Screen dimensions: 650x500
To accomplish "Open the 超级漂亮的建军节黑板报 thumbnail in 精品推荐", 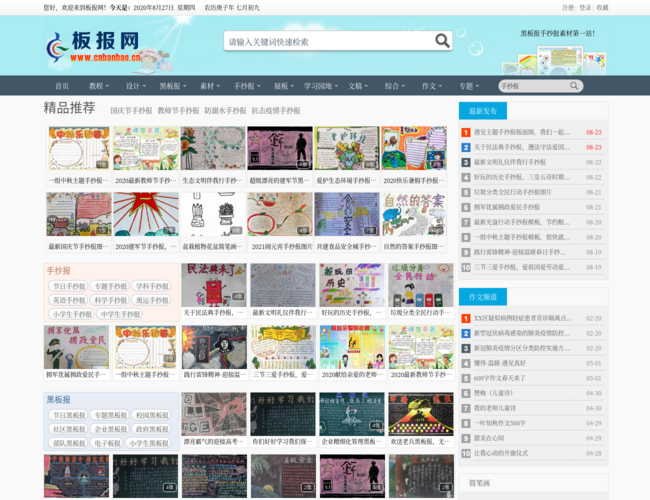I will (x=280, y=148).
